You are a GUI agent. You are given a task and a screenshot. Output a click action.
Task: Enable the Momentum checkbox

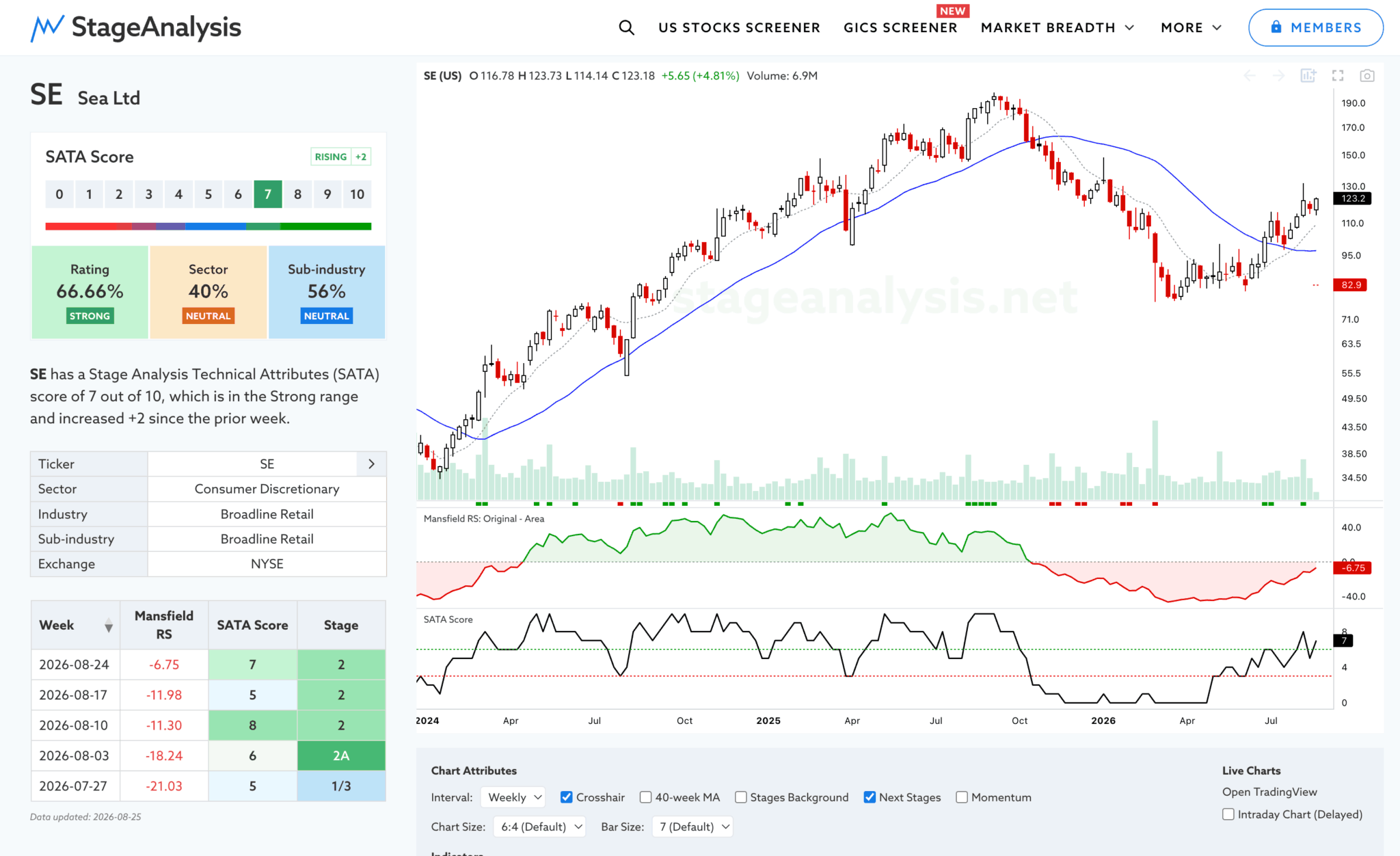962,797
